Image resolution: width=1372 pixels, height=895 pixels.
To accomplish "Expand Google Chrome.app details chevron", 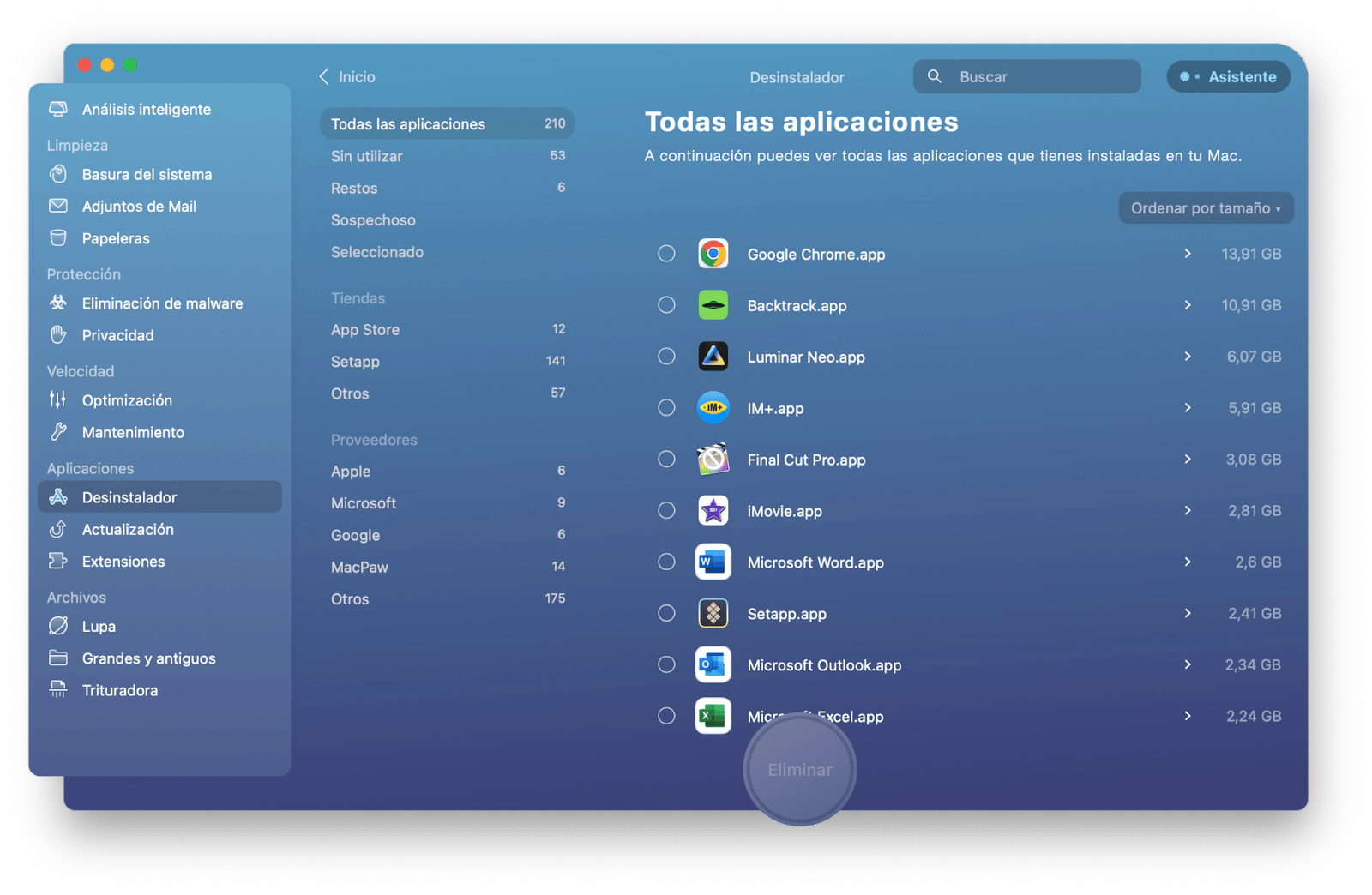I will point(1188,254).
